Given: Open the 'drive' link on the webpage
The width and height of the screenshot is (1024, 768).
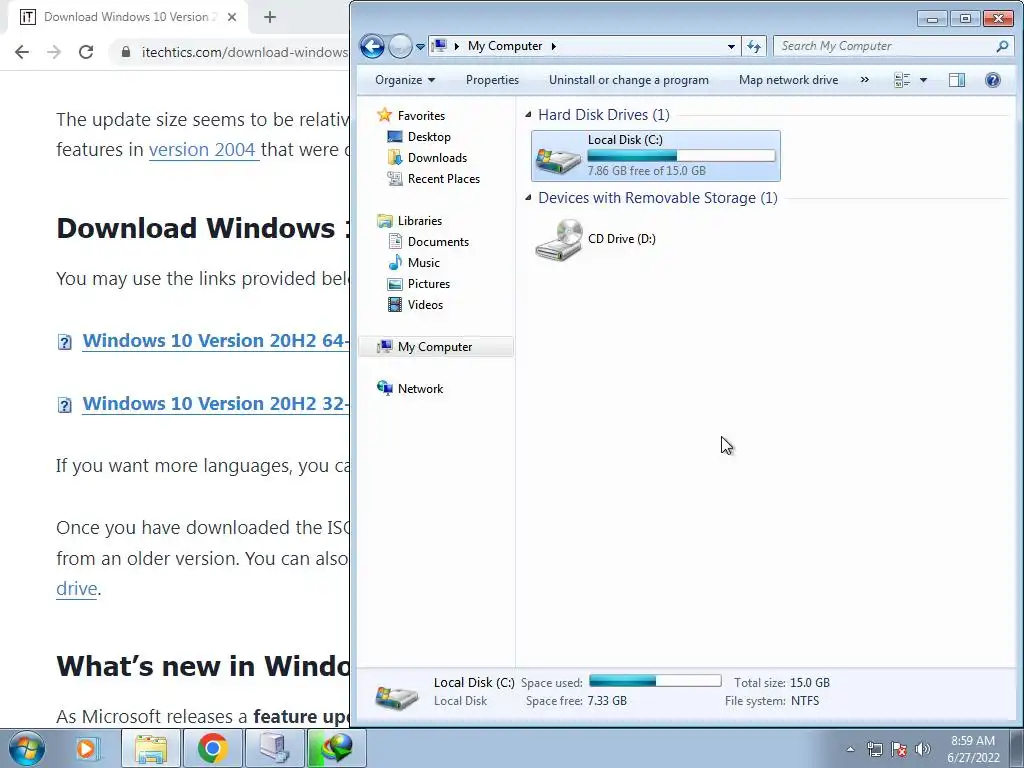Looking at the screenshot, I should pyautogui.click(x=76, y=588).
